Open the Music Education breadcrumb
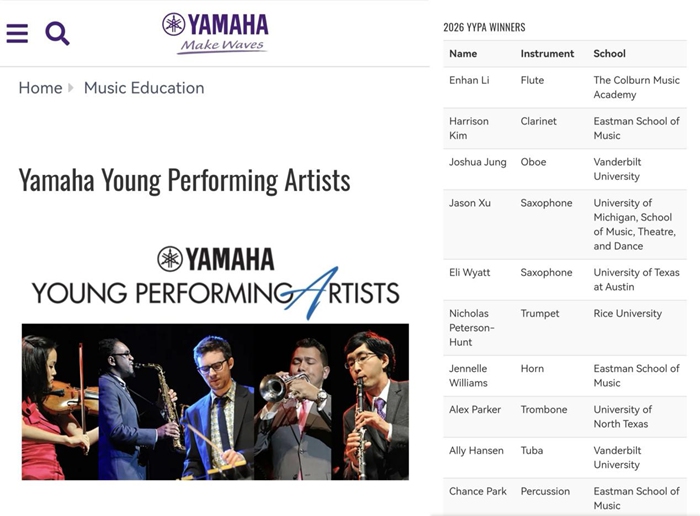Image resolution: width=700 pixels, height=516 pixels. click(144, 88)
